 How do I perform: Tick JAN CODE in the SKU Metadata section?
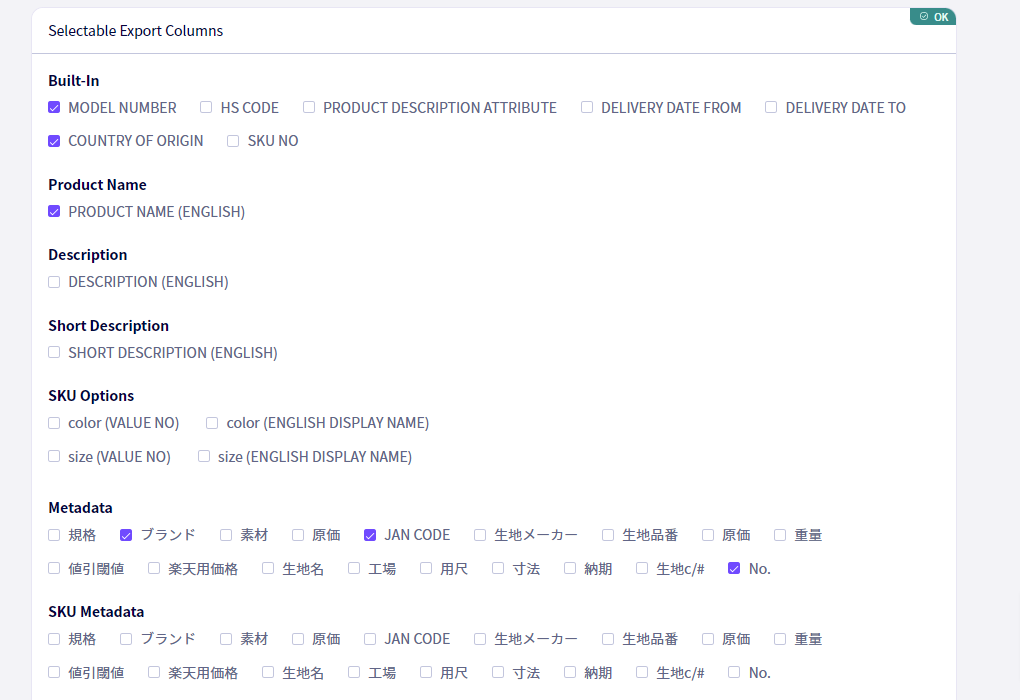pyautogui.click(x=370, y=639)
